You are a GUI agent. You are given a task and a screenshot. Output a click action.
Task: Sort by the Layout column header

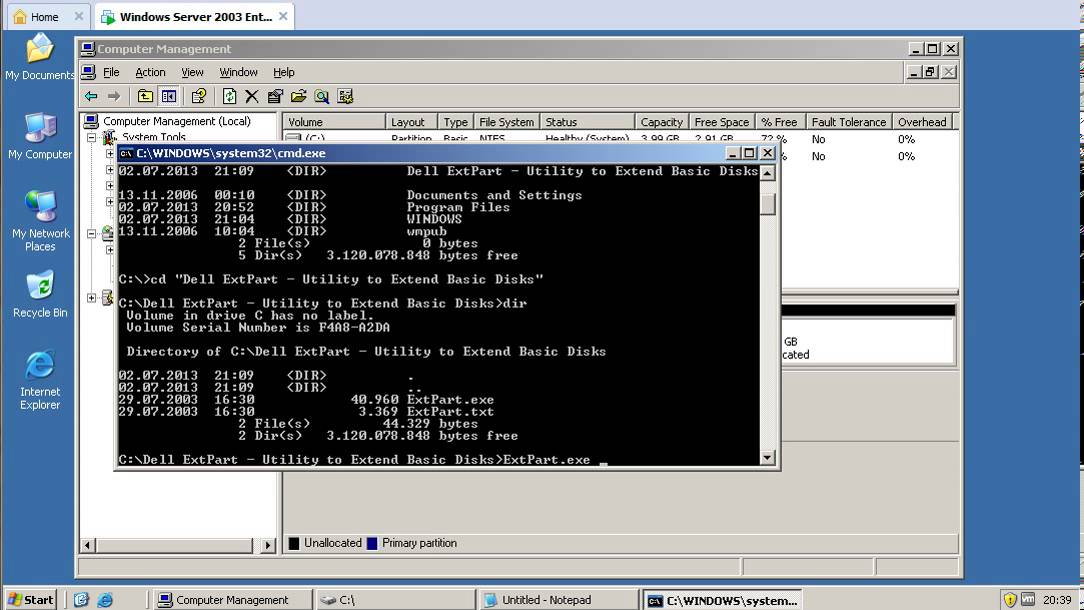[x=411, y=122]
